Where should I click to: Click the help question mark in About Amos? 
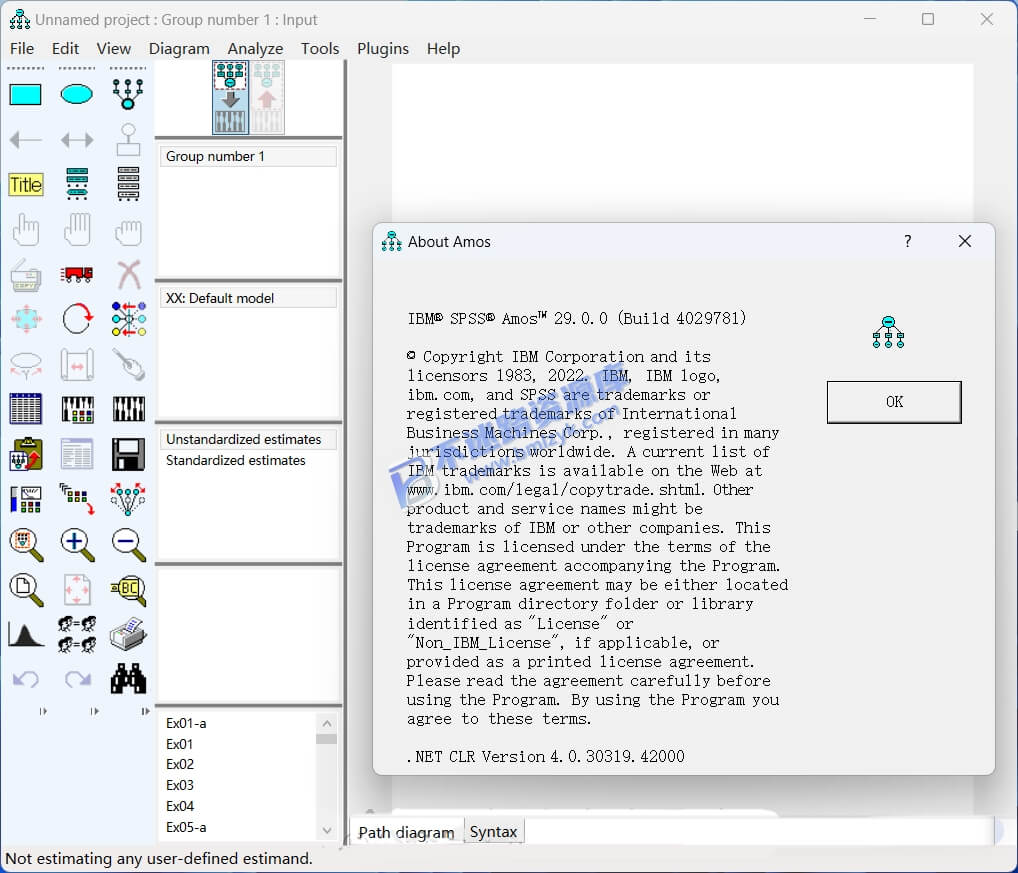tap(908, 241)
